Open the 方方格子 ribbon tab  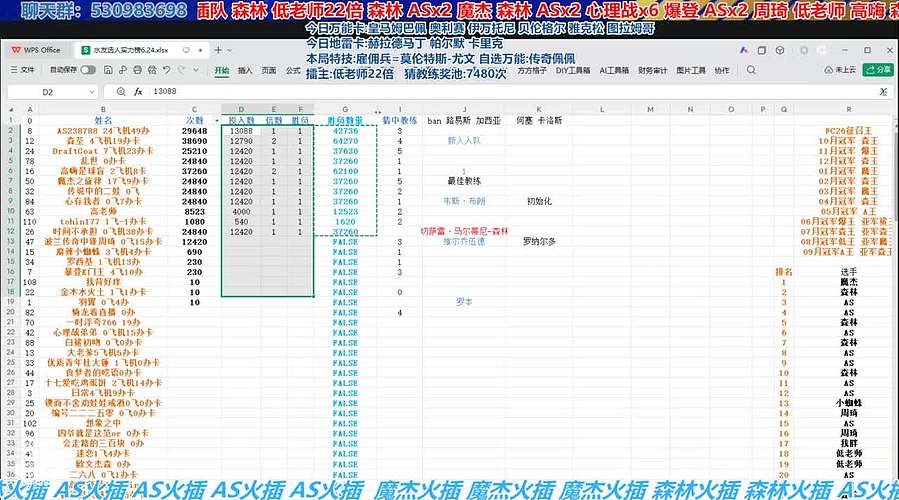(532, 71)
